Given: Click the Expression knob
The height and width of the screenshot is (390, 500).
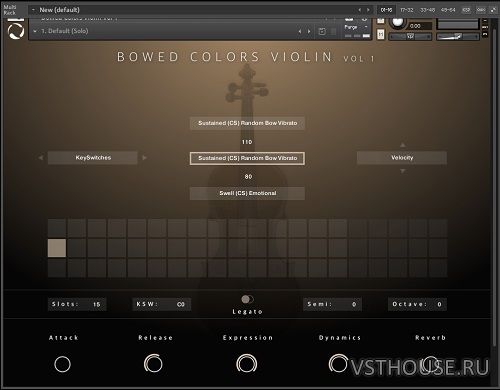Looking at the screenshot, I should click(x=247, y=363).
